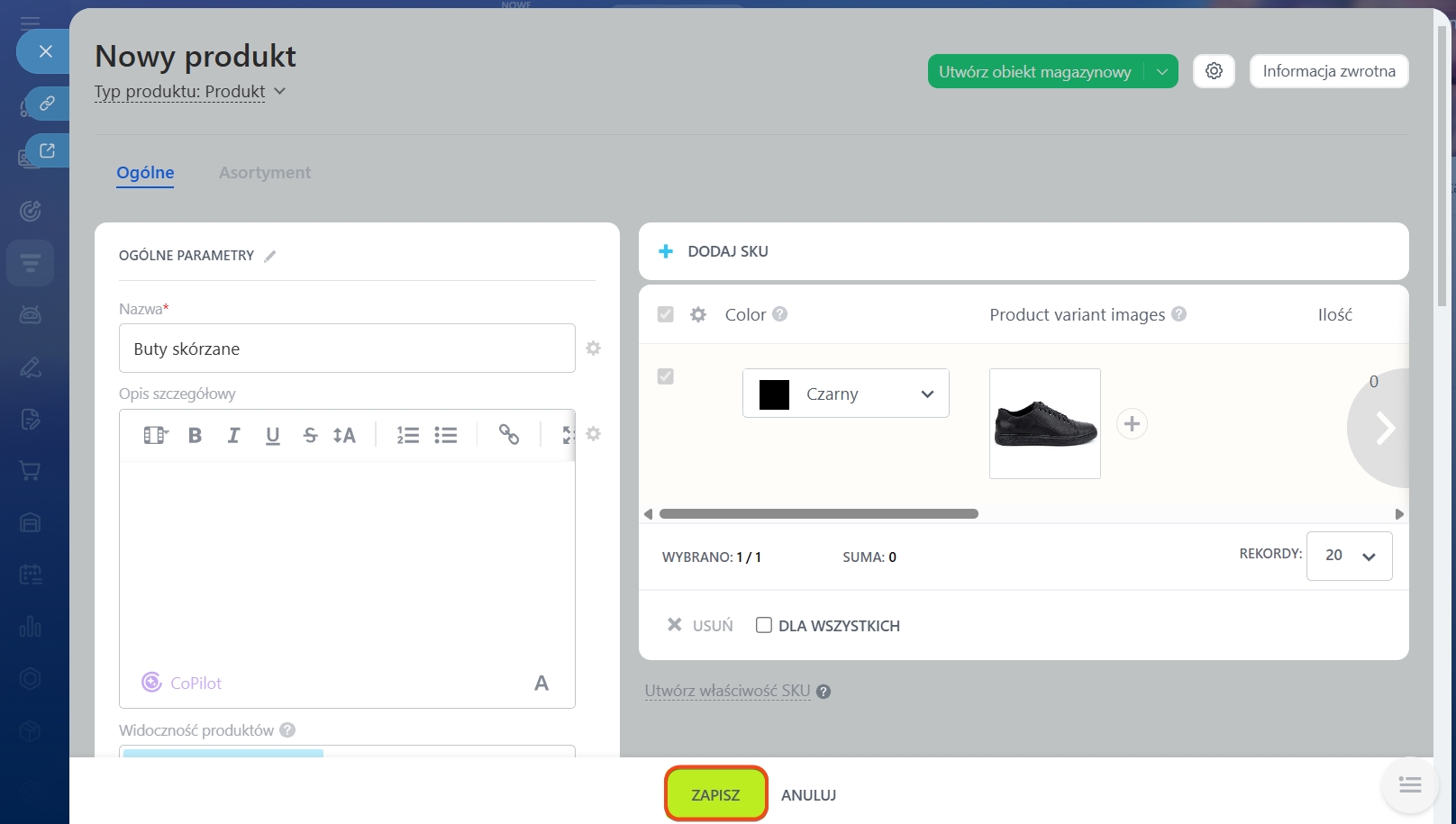This screenshot has height=824, width=1456.
Task: Toggle italic text in description editor
Action: pyautogui.click(x=233, y=436)
